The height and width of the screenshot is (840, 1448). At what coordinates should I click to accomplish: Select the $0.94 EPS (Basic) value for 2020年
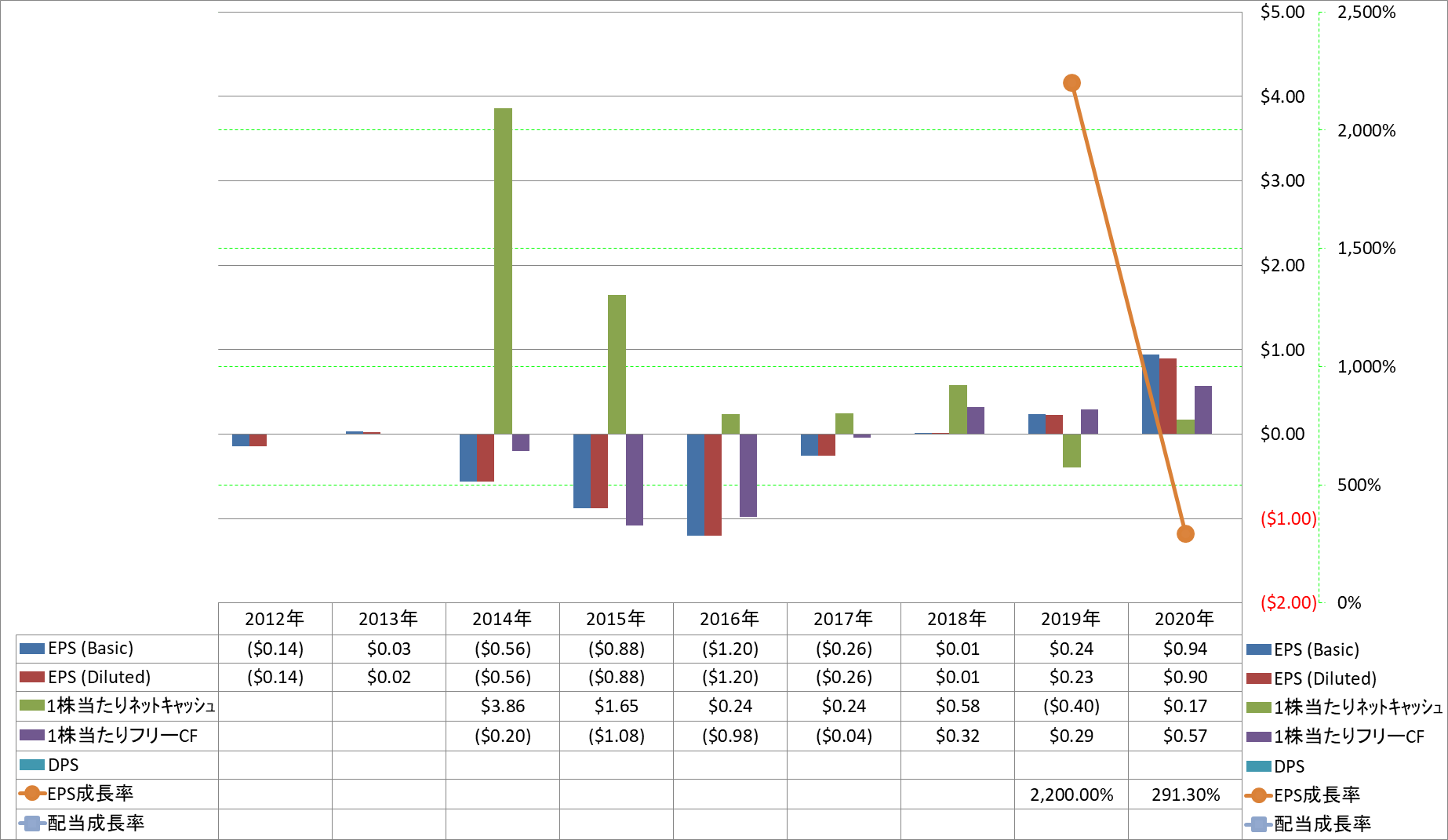1185,649
